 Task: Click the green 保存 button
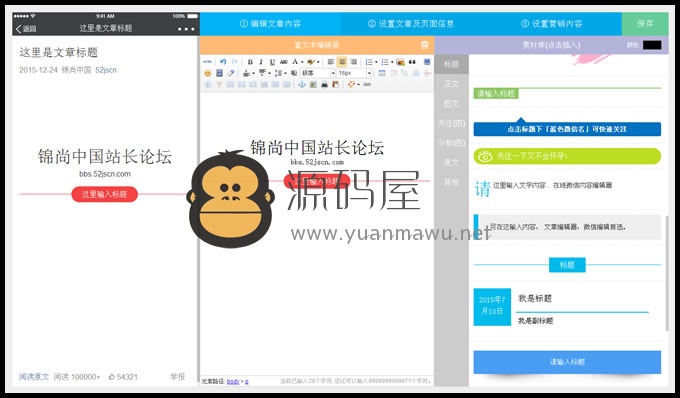click(x=645, y=24)
